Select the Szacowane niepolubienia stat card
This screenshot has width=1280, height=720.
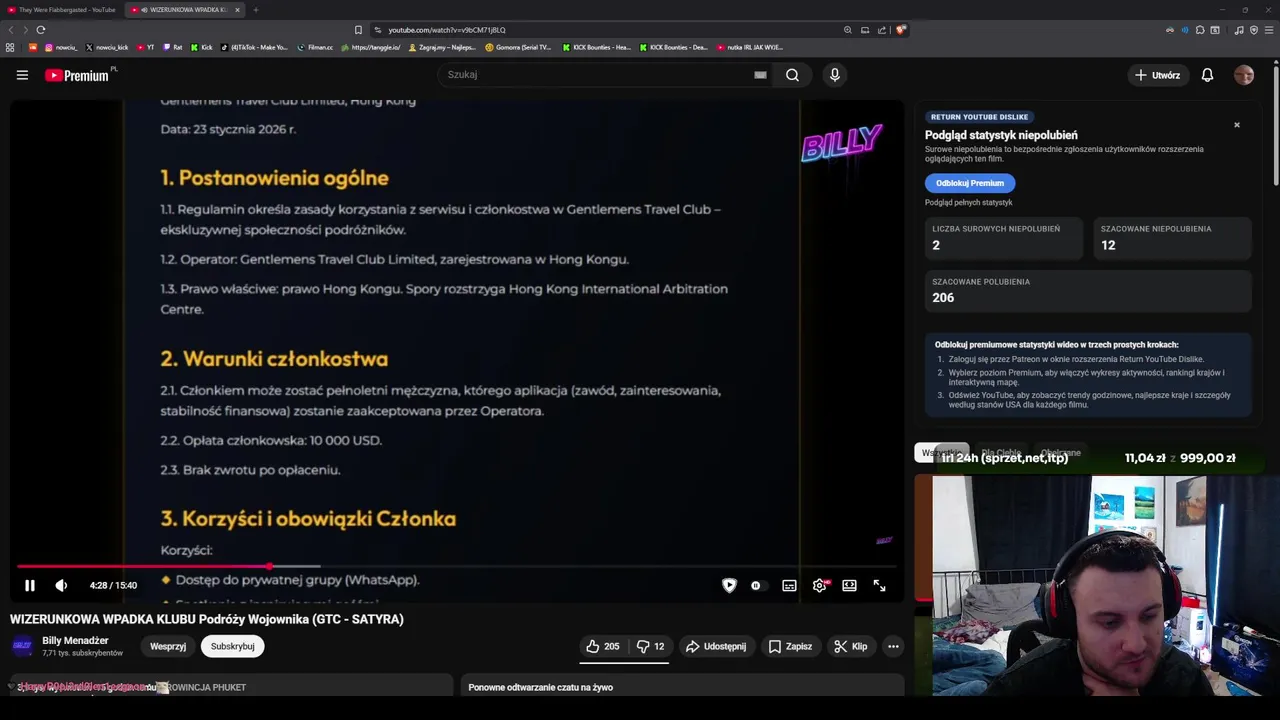point(1172,238)
